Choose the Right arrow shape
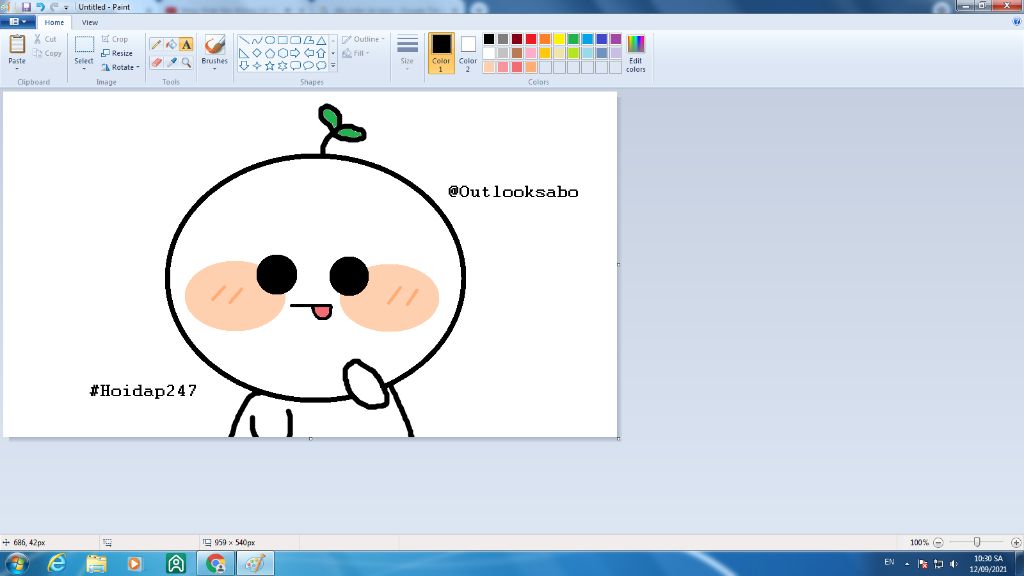This screenshot has height=576, width=1024. [295, 53]
